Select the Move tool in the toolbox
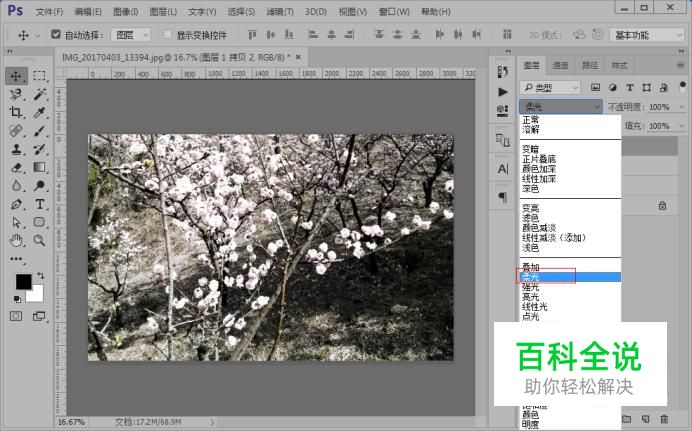This screenshot has width=692, height=431. [x=16, y=76]
